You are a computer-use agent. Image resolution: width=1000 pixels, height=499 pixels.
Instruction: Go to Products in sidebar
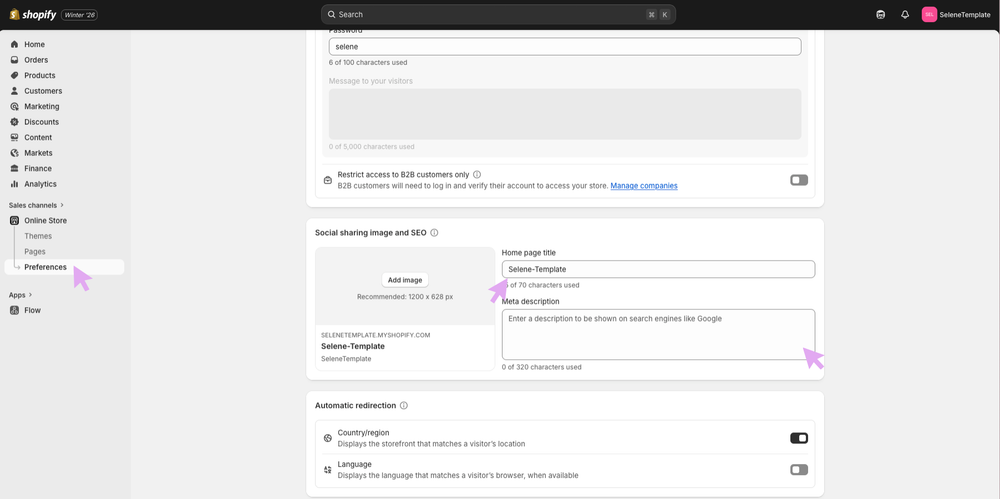39,75
